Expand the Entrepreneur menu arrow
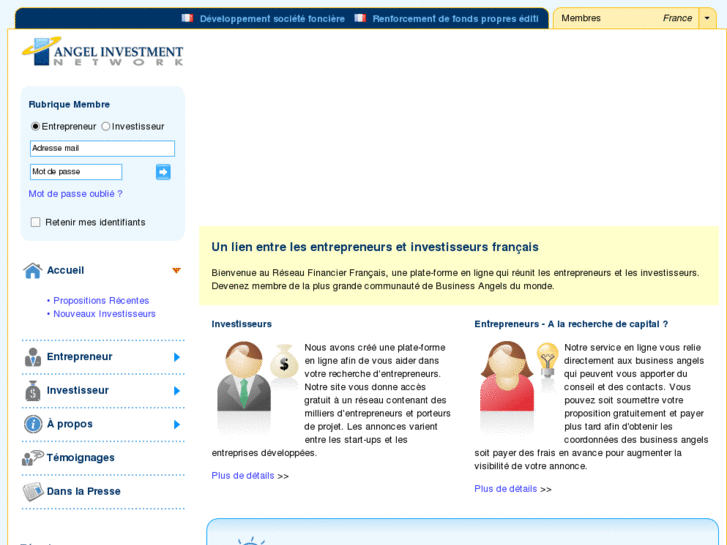The image size is (727, 545). [x=177, y=357]
